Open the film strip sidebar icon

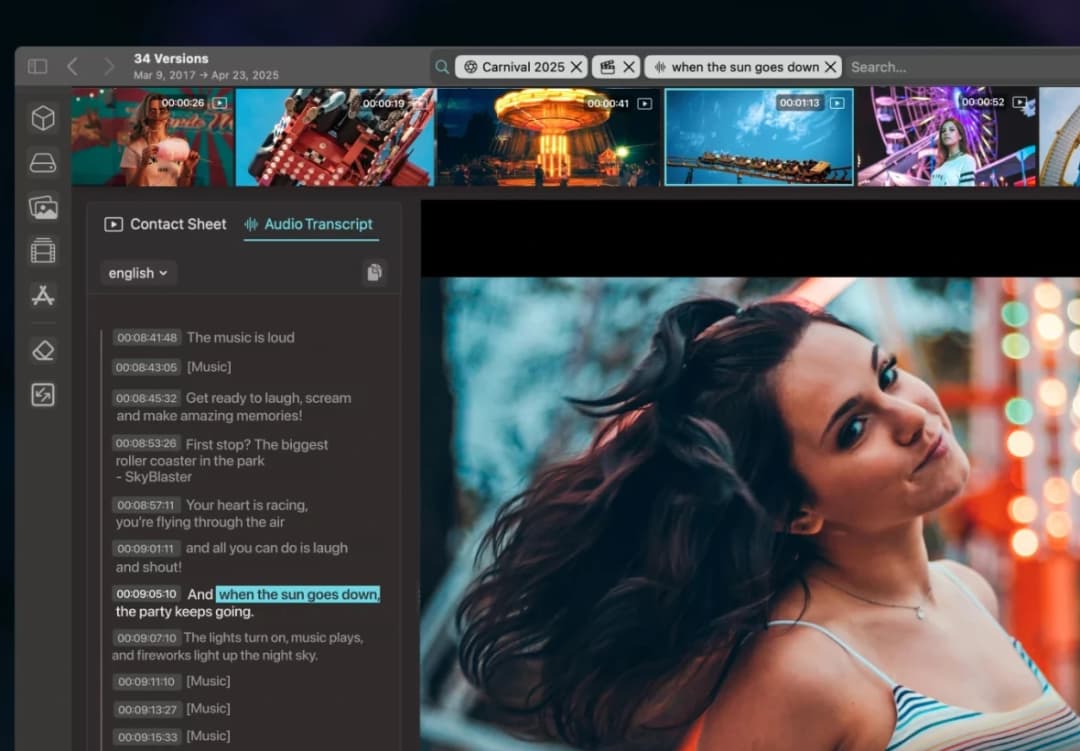[43, 251]
